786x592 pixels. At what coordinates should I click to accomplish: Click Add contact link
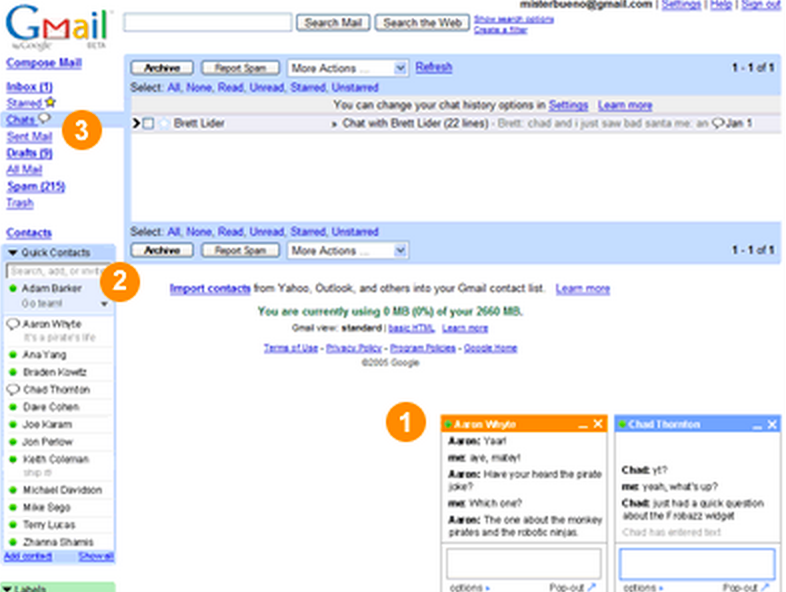click(28, 556)
